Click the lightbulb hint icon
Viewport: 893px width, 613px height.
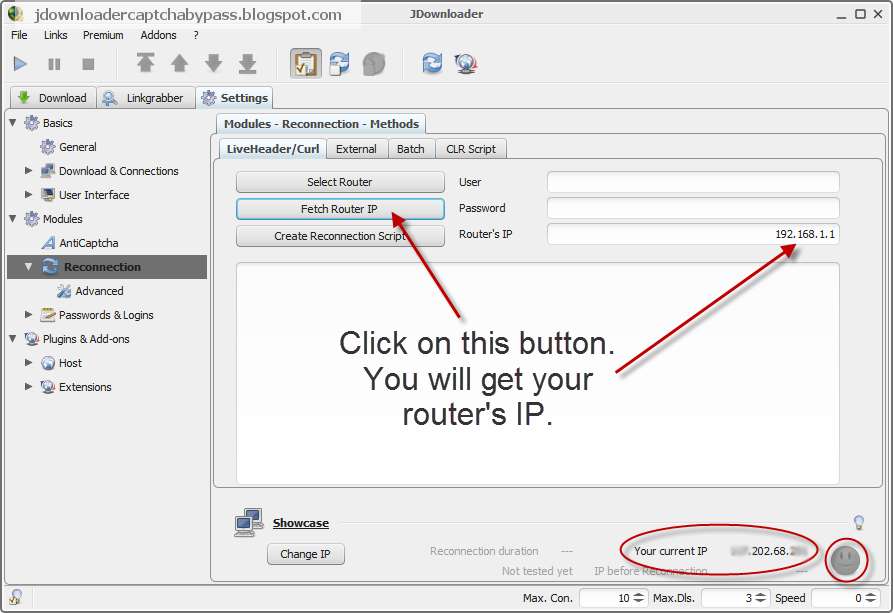[x=859, y=522]
